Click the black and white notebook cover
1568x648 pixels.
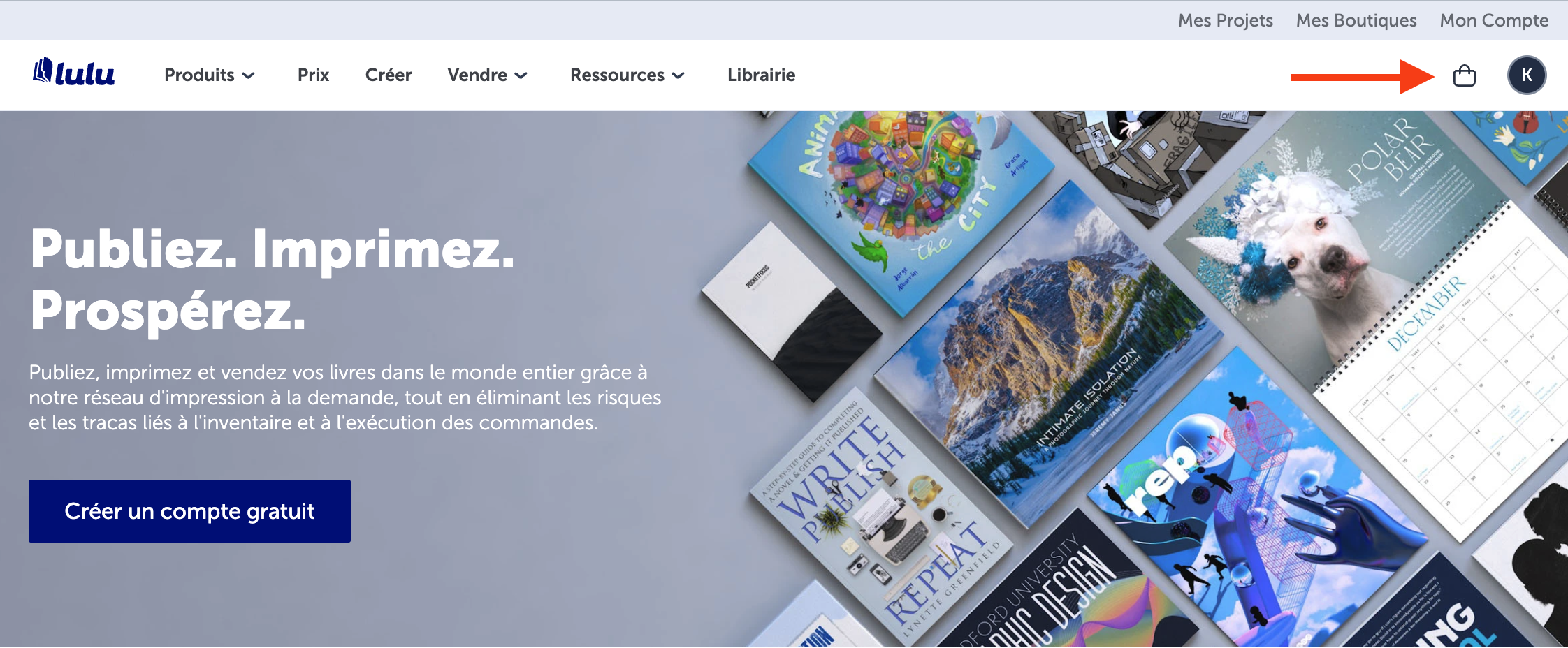click(790, 311)
